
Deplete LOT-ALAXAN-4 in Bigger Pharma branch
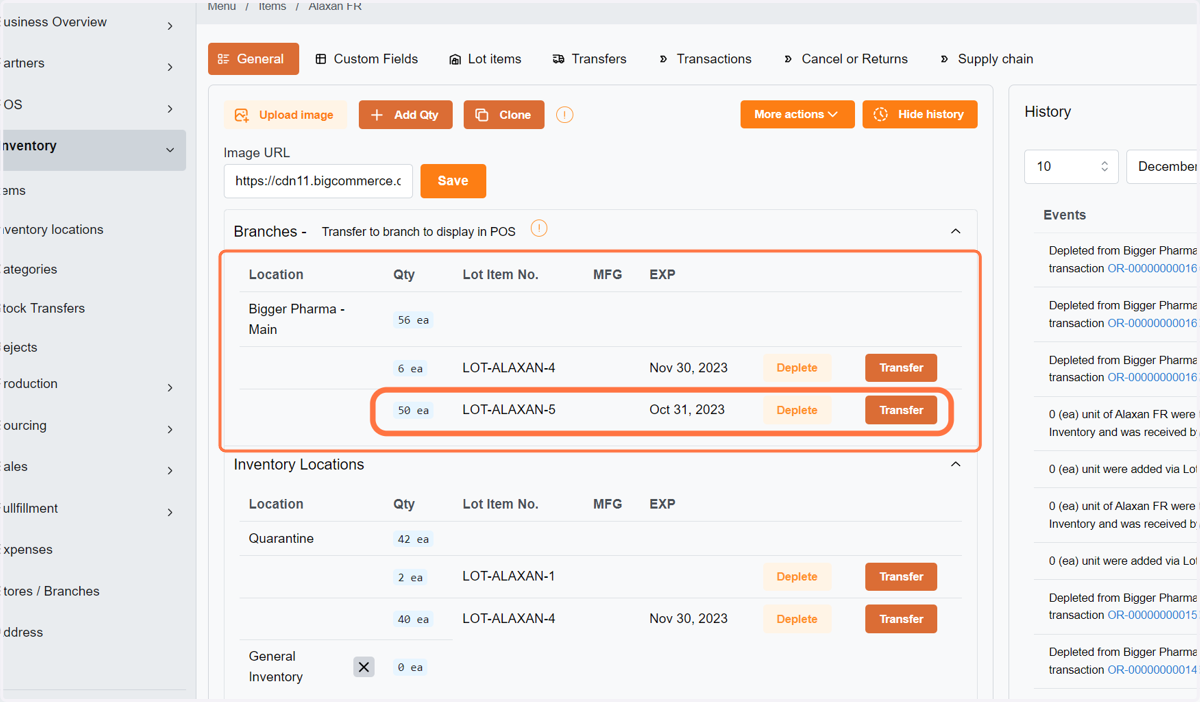click(797, 368)
